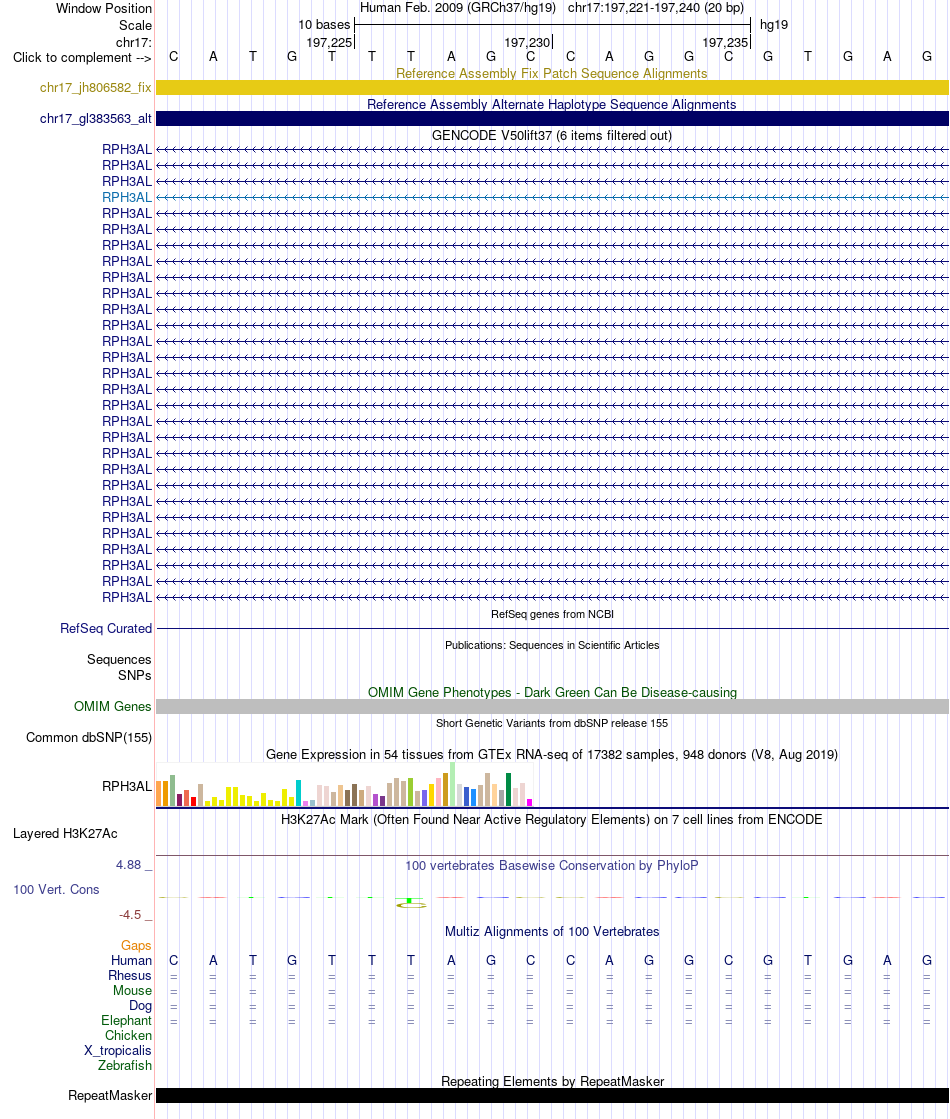
Task: Click the 'hg19' text beside scale bar
Action: pos(774,25)
